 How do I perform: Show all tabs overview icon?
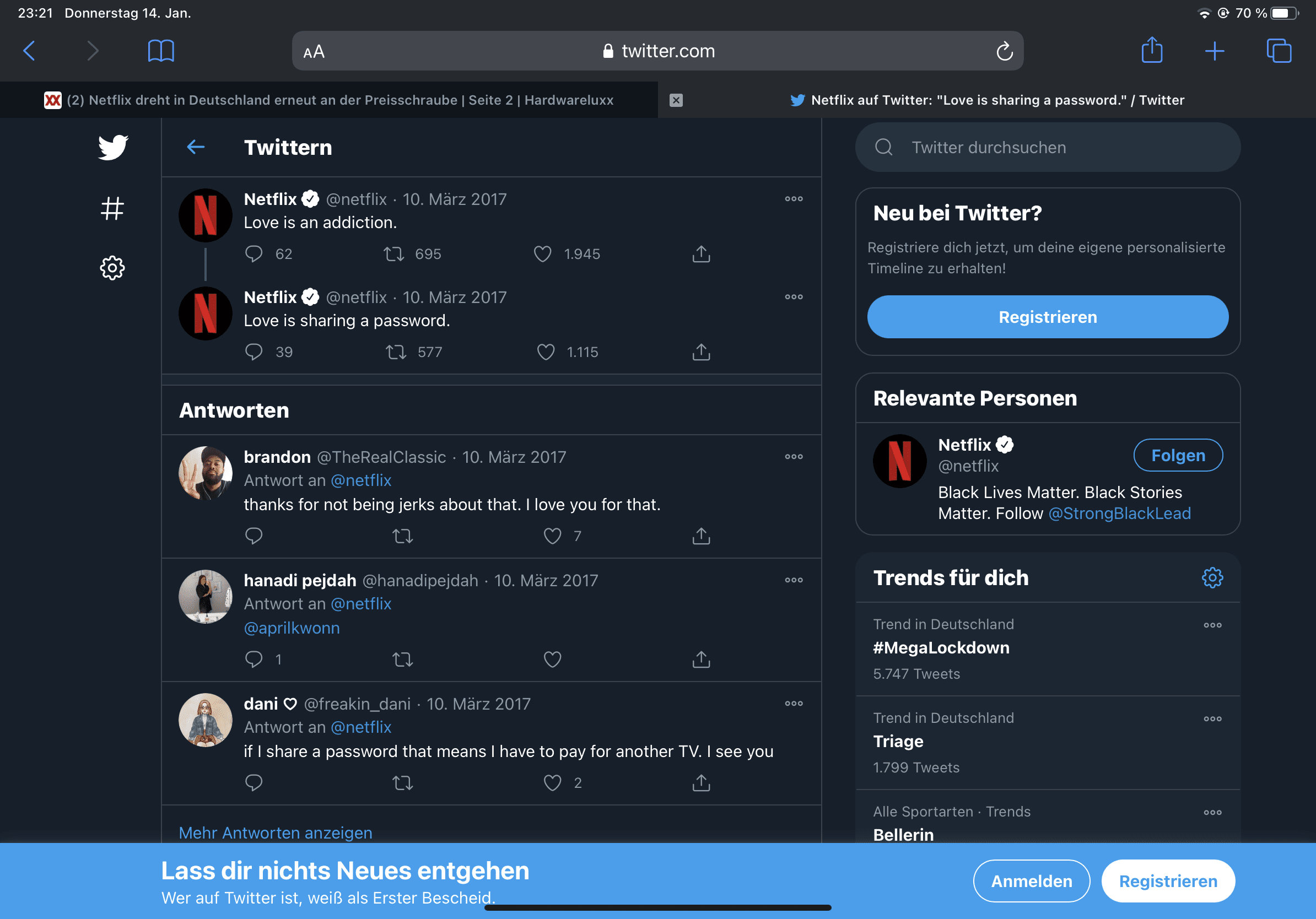1279,51
